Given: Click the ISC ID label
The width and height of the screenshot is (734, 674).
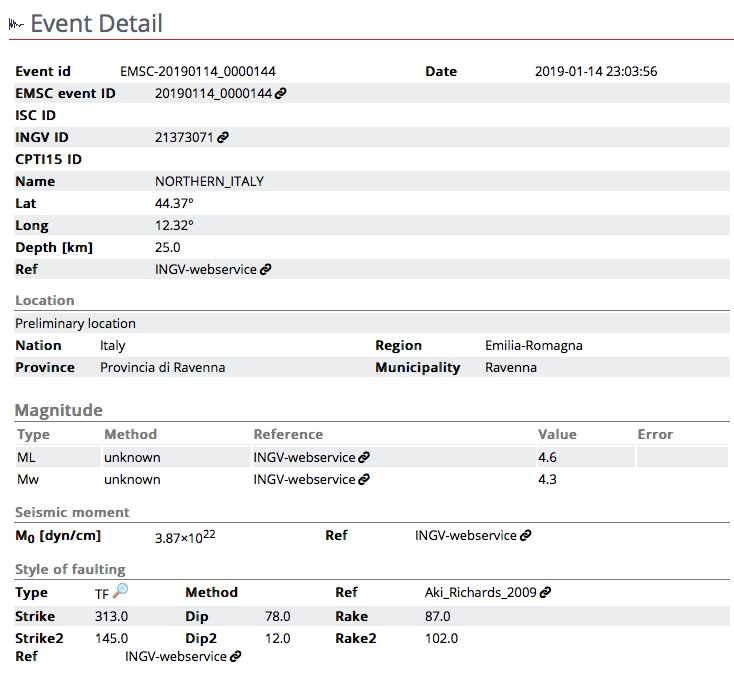Looking at the screenshot, I should (x=35, y=116).
